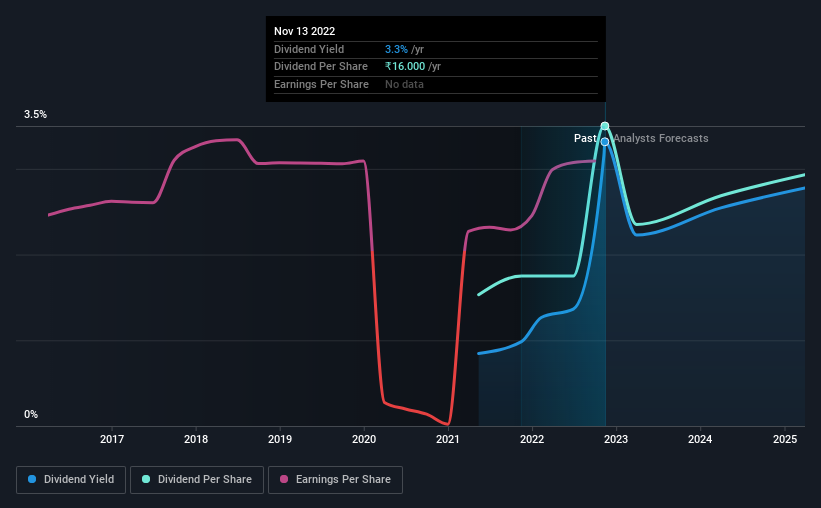Click the pink Earnings Per Share legend dot
Viewport: 821px width, 508px height.
pyautogui.click(x=284, y=479)
